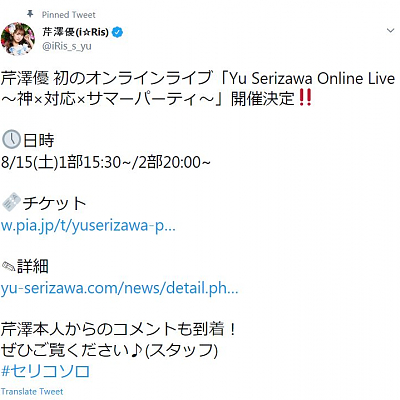This screenshot has height=400, width=400.
Task: Click the profile avatar photo
Action: tap(18, 39)
